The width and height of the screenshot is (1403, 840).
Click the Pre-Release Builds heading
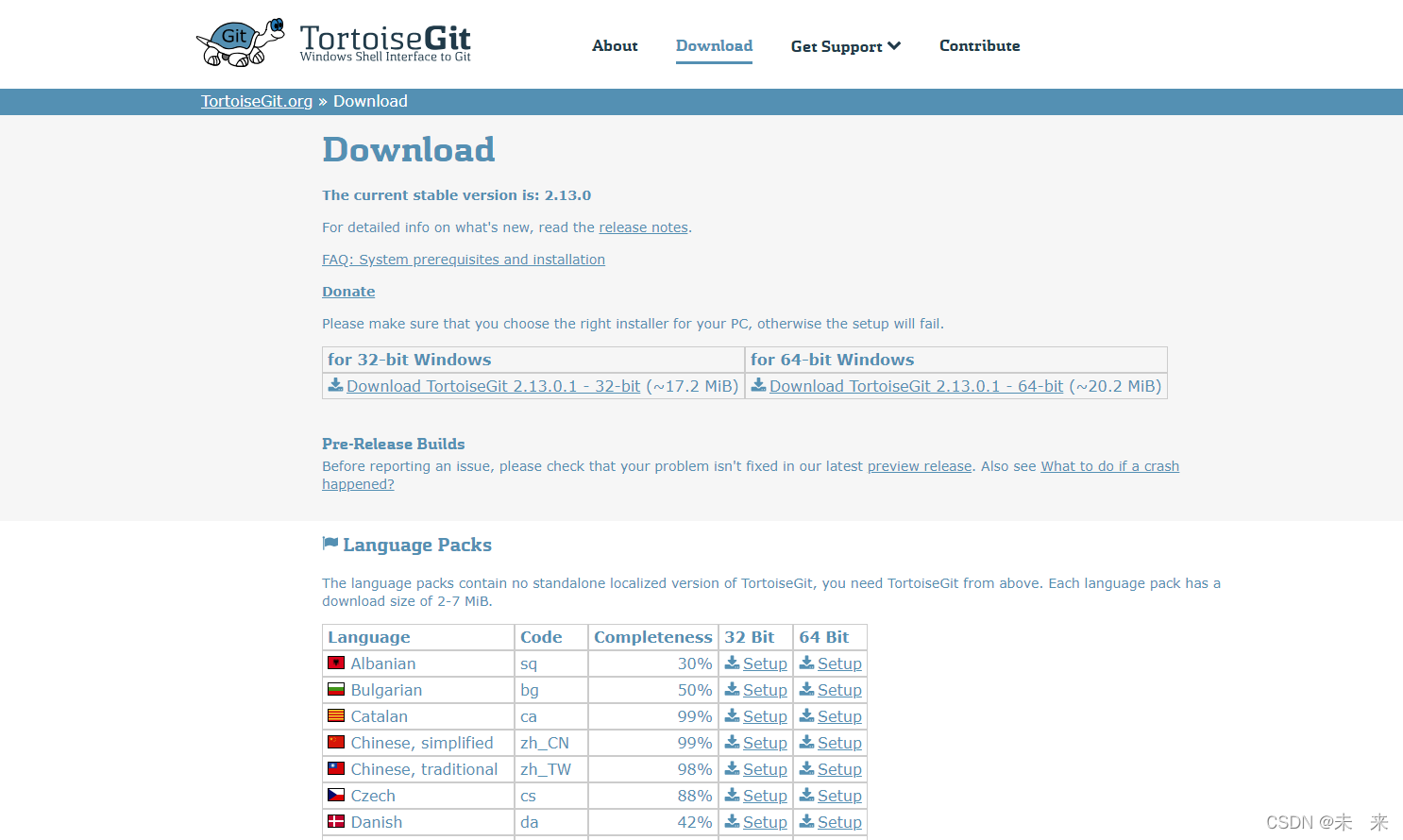pyautogui.click(x=394, y=444)
